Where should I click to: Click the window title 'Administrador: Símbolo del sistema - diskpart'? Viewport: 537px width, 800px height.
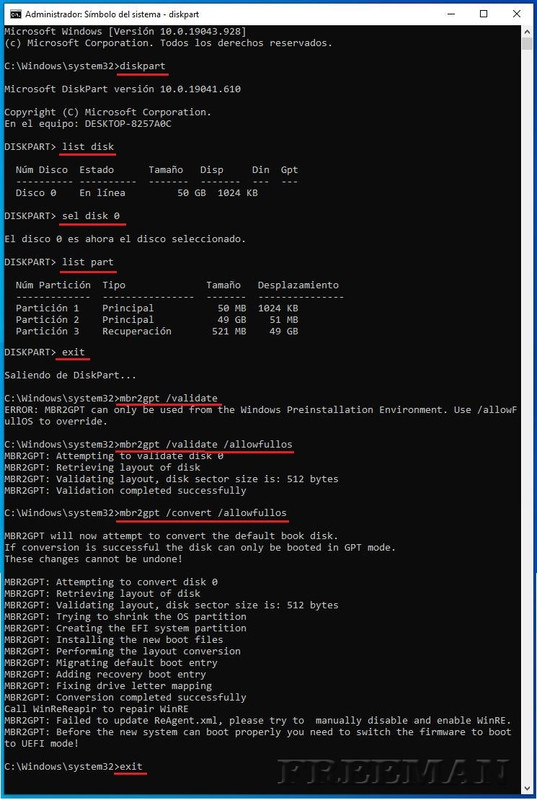(112, 14)
